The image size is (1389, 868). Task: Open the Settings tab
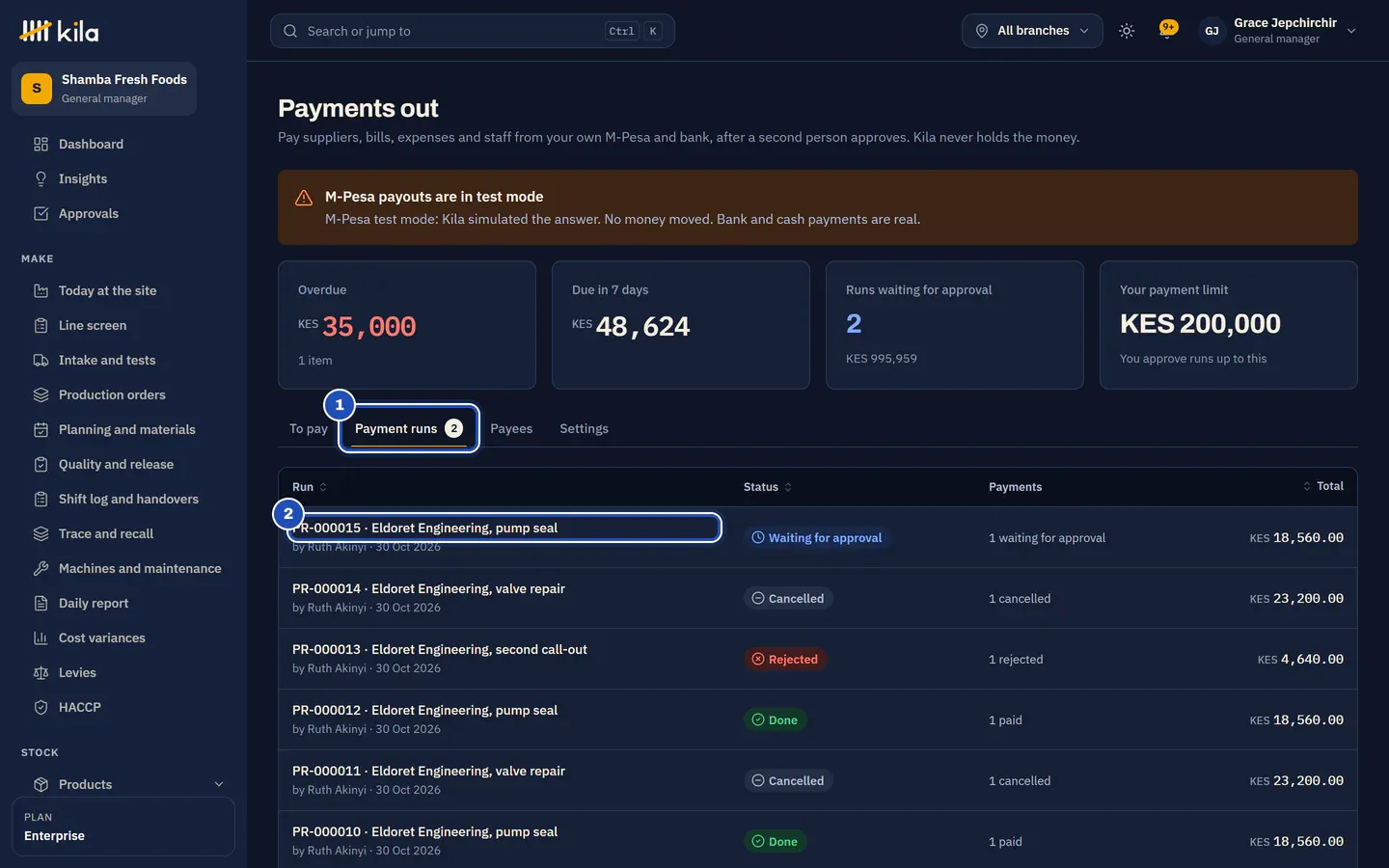[x=584, y=428]
